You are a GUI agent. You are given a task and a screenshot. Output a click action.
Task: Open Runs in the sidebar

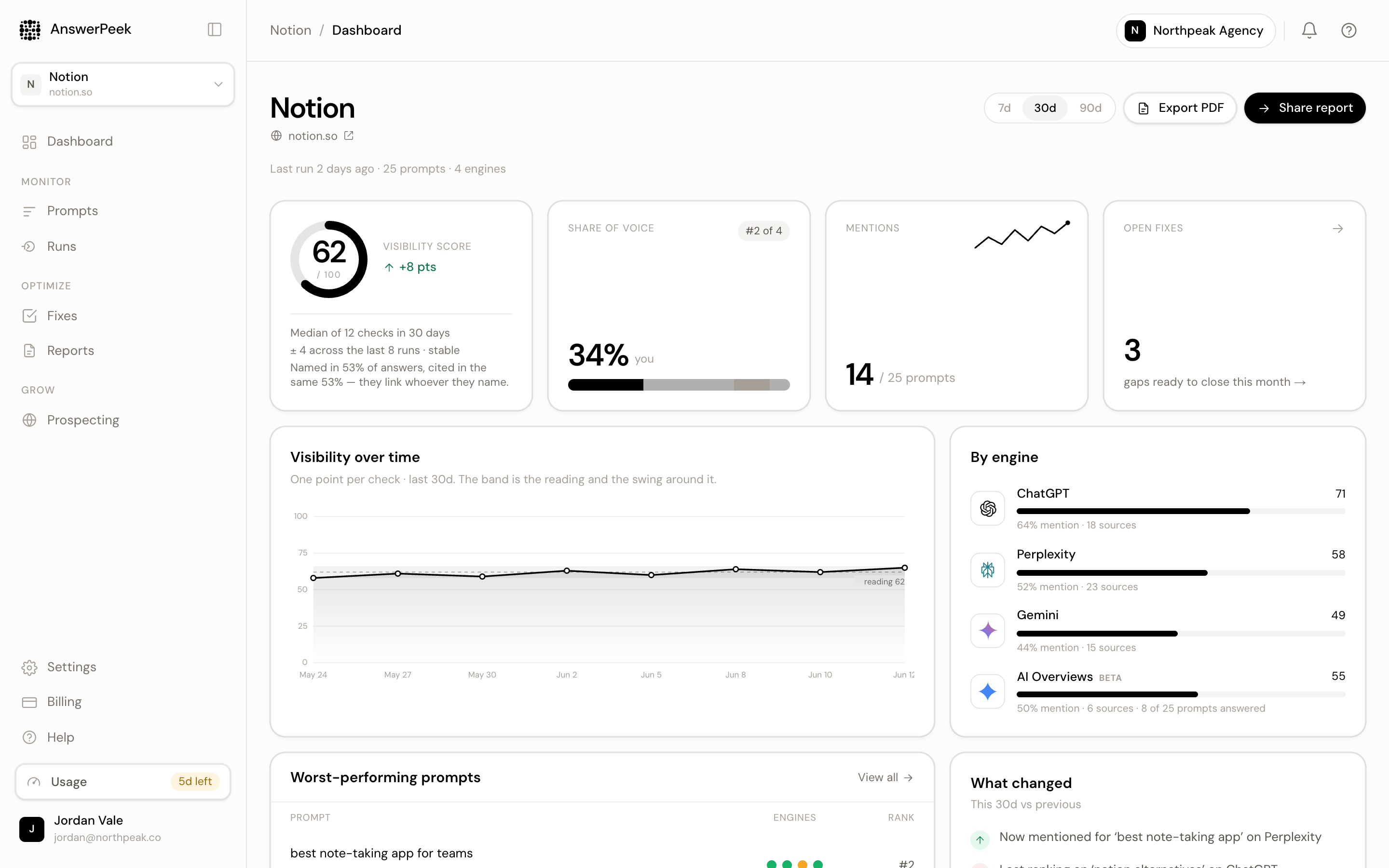[x=123, y=246]
